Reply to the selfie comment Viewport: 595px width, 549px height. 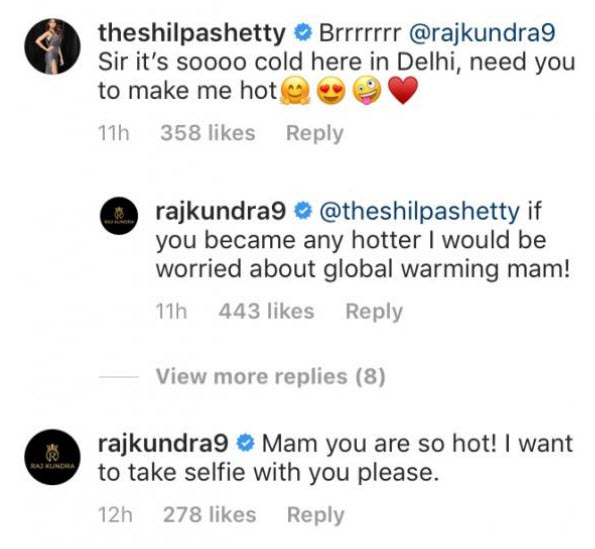point(316,515)
